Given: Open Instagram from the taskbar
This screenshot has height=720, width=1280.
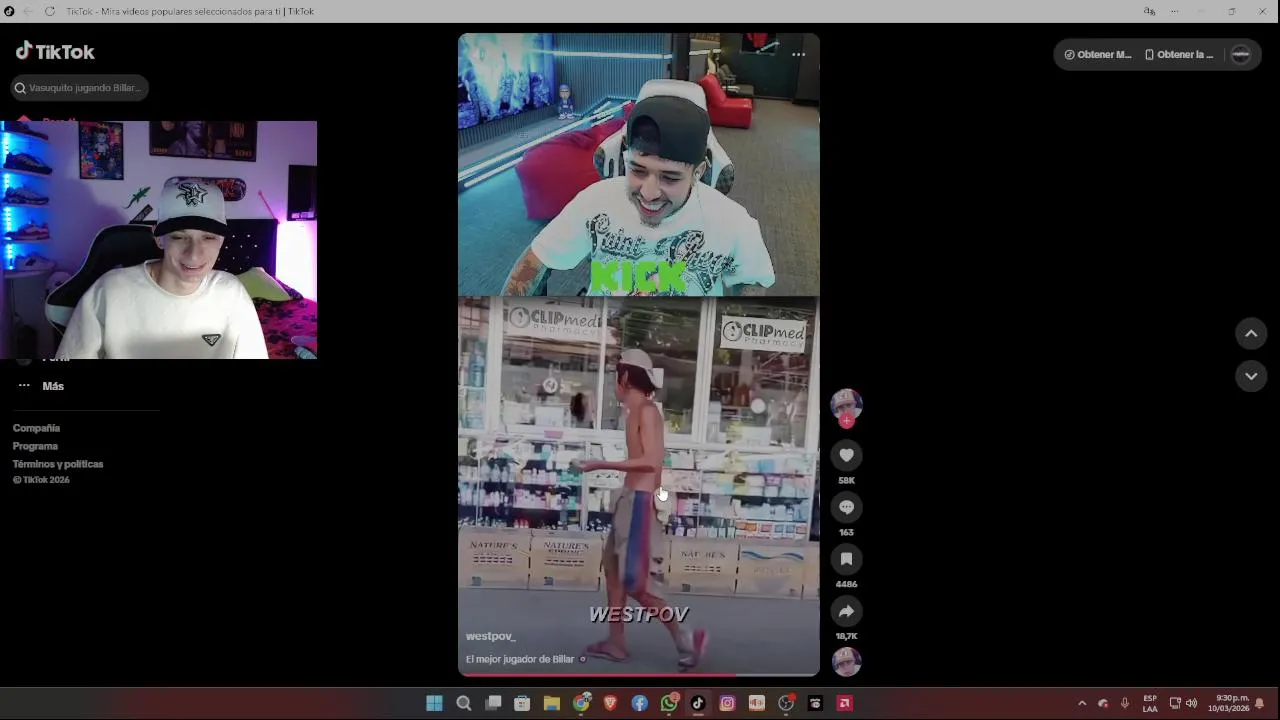Looking at the screenshot, I should click(727, 703).
